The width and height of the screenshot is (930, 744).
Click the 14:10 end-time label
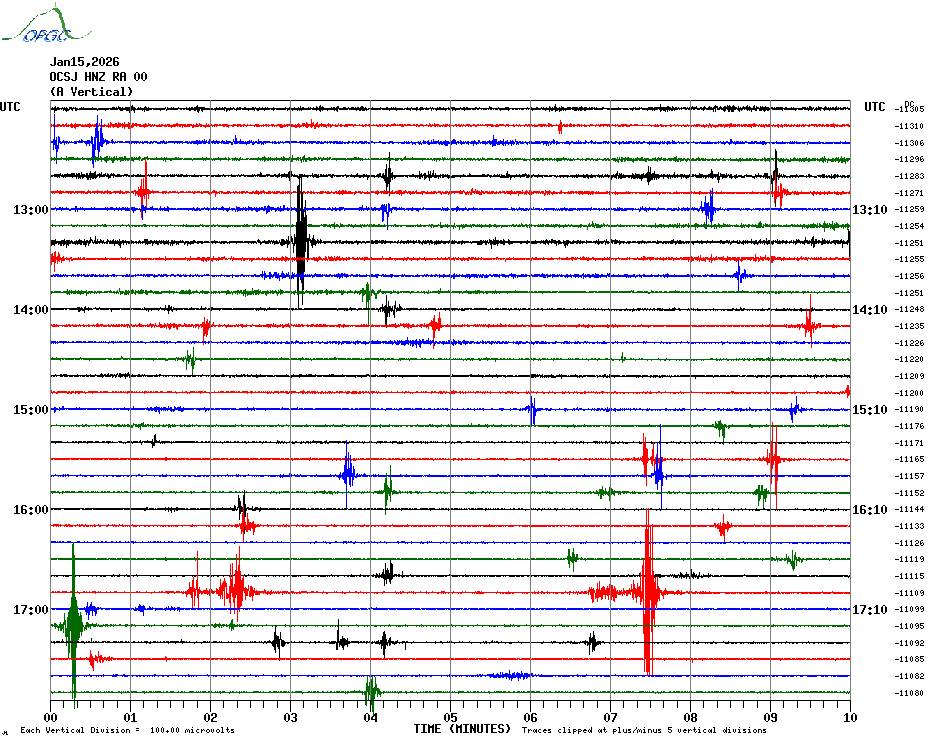point(870,310)
